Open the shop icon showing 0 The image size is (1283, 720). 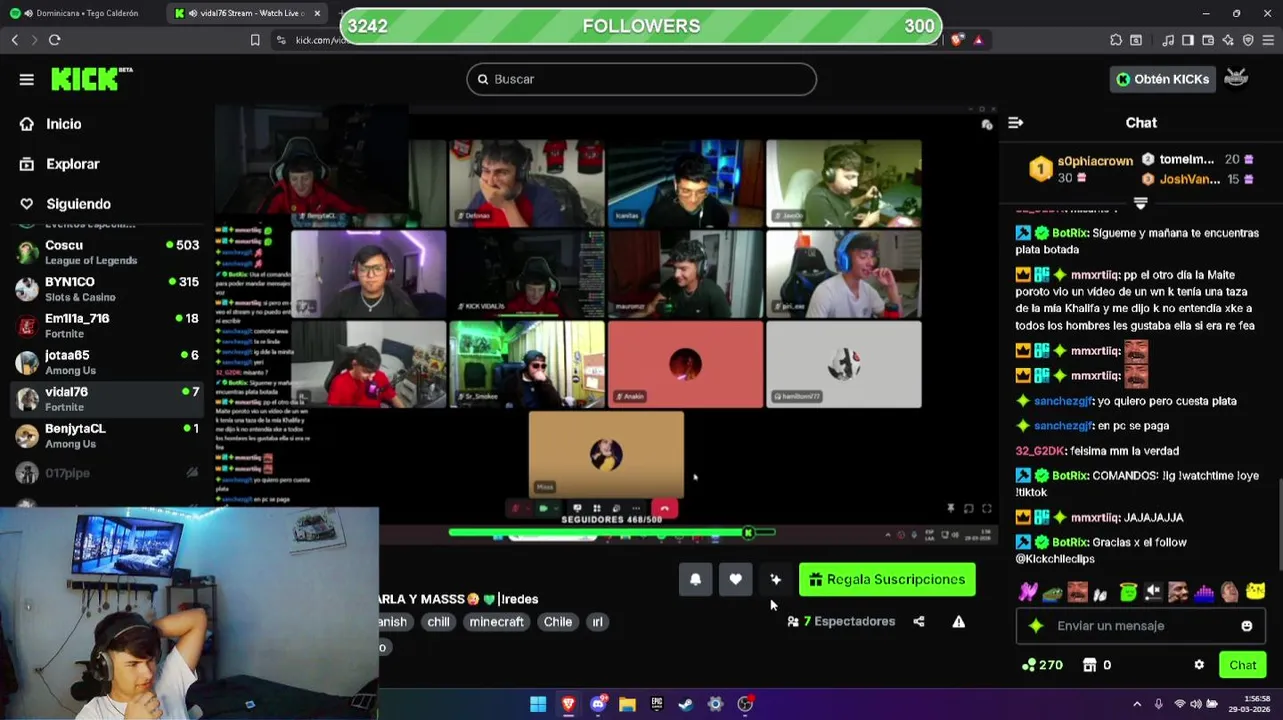click(1097, 665)
